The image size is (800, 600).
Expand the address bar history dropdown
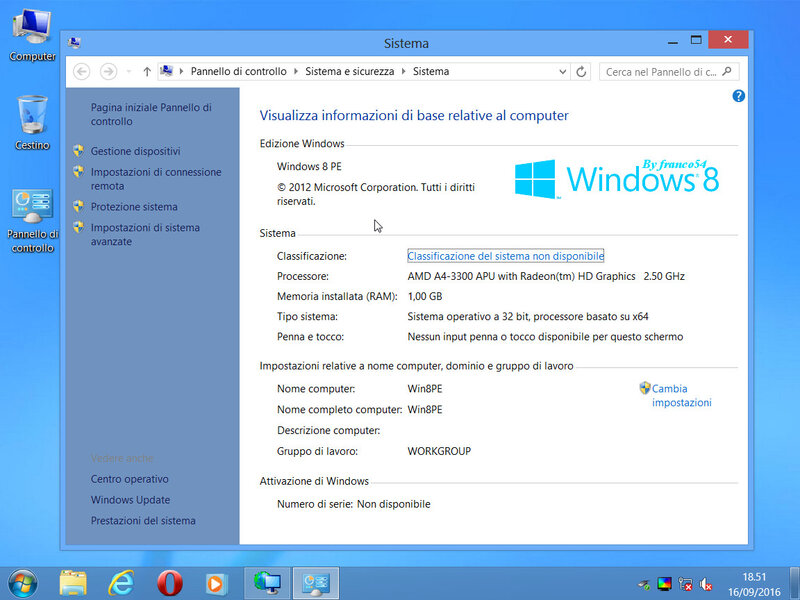click(x=562, y=71)
